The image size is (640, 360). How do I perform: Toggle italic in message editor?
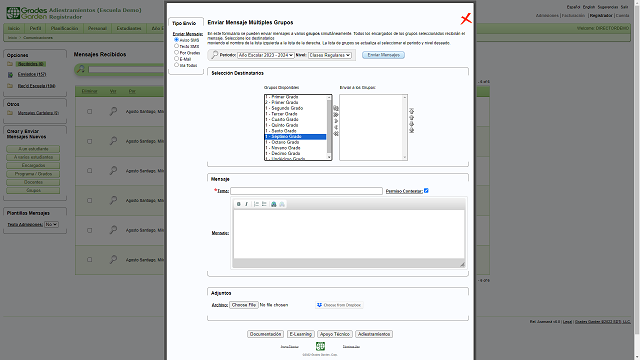coord(246,204)
